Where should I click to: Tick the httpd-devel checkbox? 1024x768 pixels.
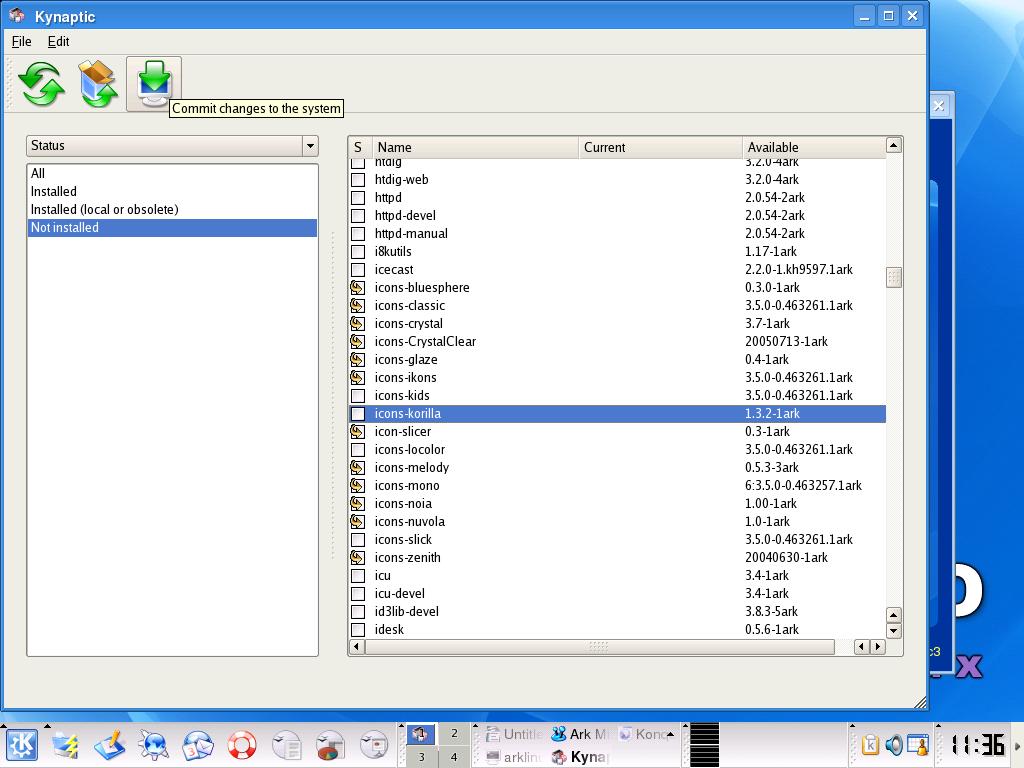click(358, 216)
